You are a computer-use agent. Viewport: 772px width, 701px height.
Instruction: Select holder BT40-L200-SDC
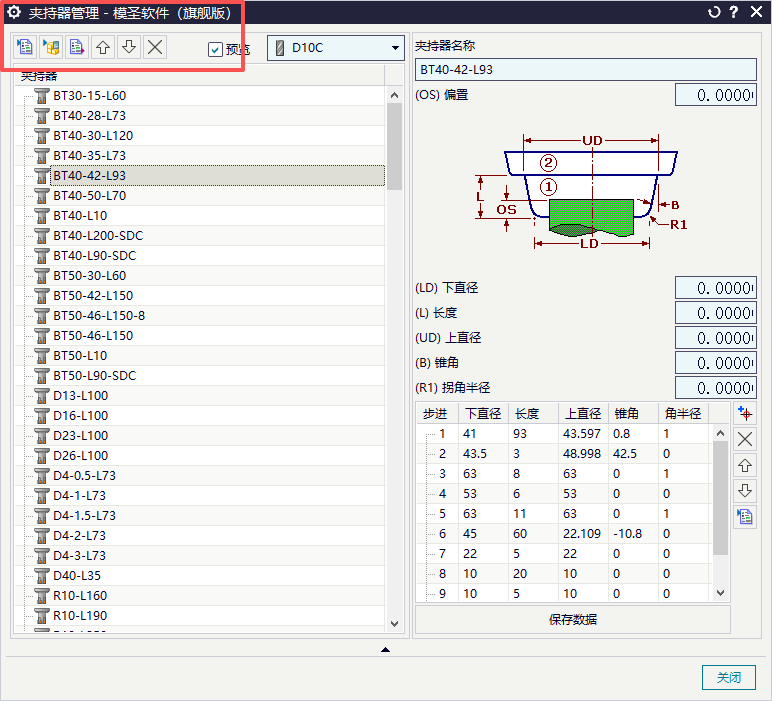98,236
